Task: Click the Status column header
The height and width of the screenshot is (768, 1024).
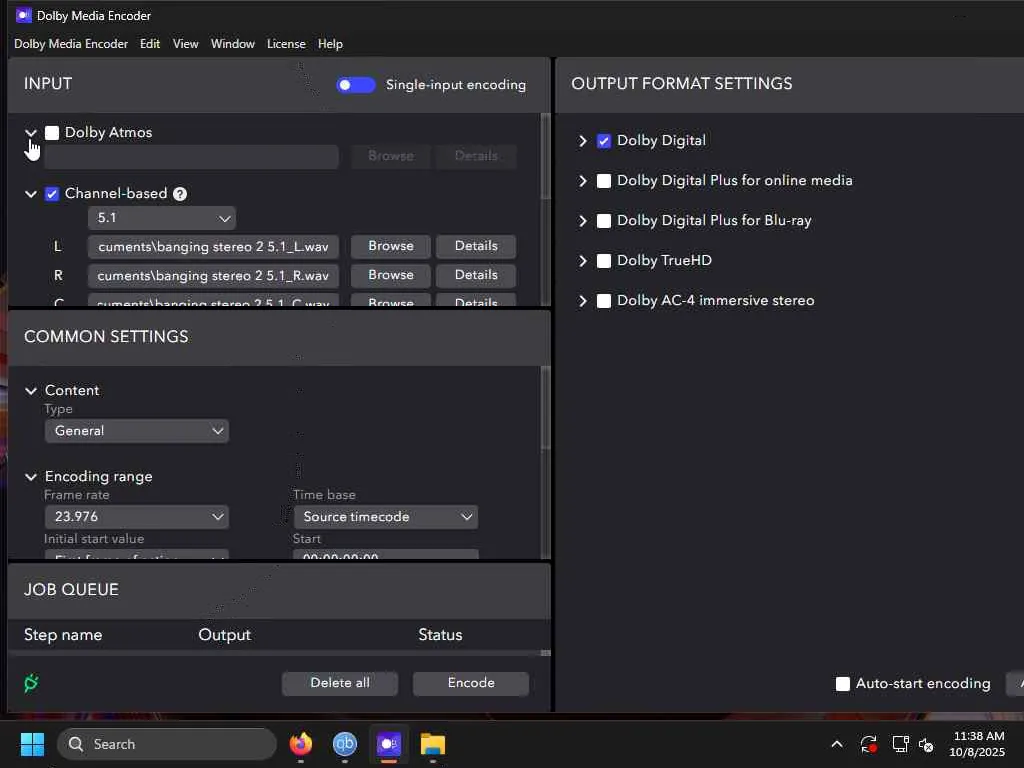Action: pyautogui.click(x=440, y=635)
